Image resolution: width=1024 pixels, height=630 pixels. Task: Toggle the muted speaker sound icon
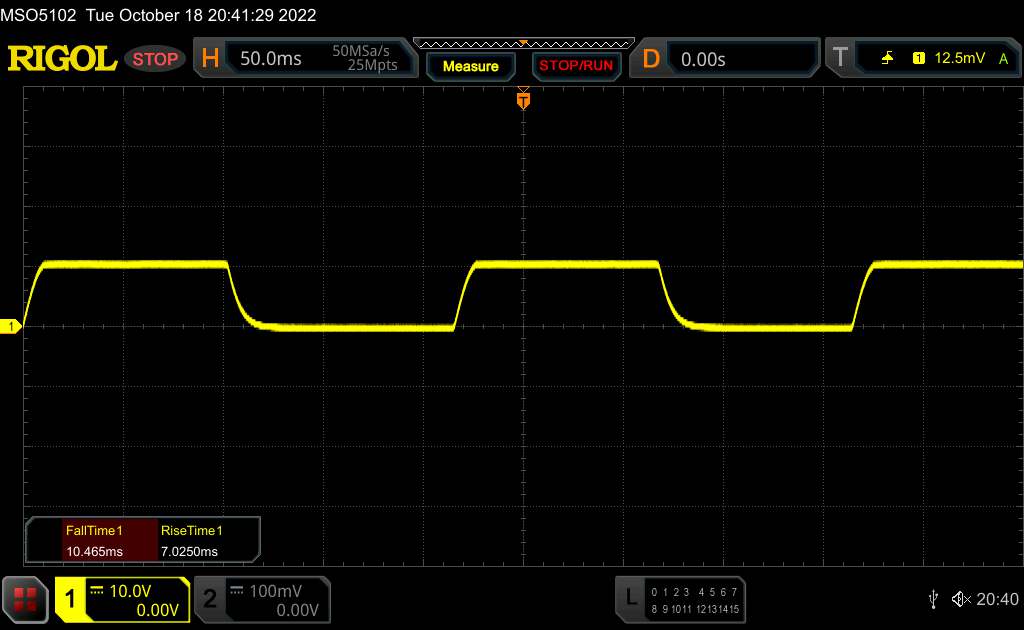pos(961,599)
